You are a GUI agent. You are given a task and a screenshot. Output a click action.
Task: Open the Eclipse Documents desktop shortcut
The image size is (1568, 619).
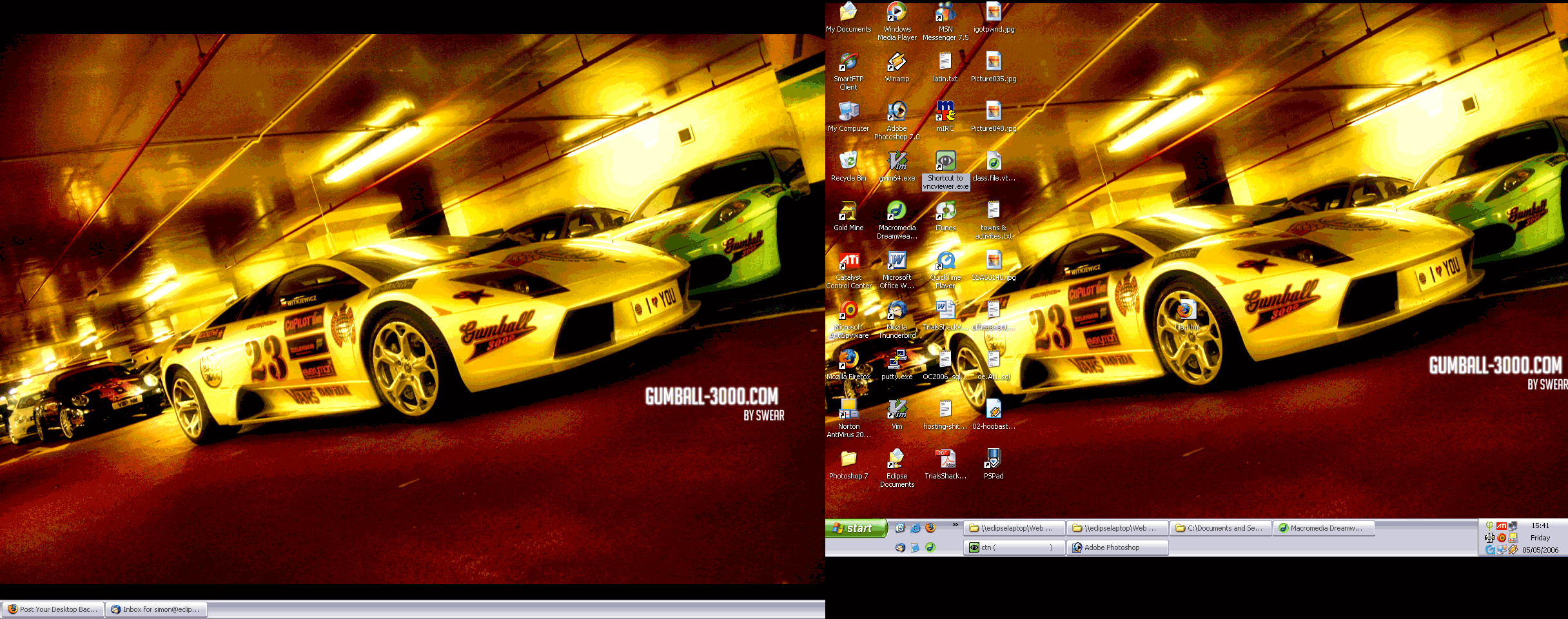(x=897, y=468)
